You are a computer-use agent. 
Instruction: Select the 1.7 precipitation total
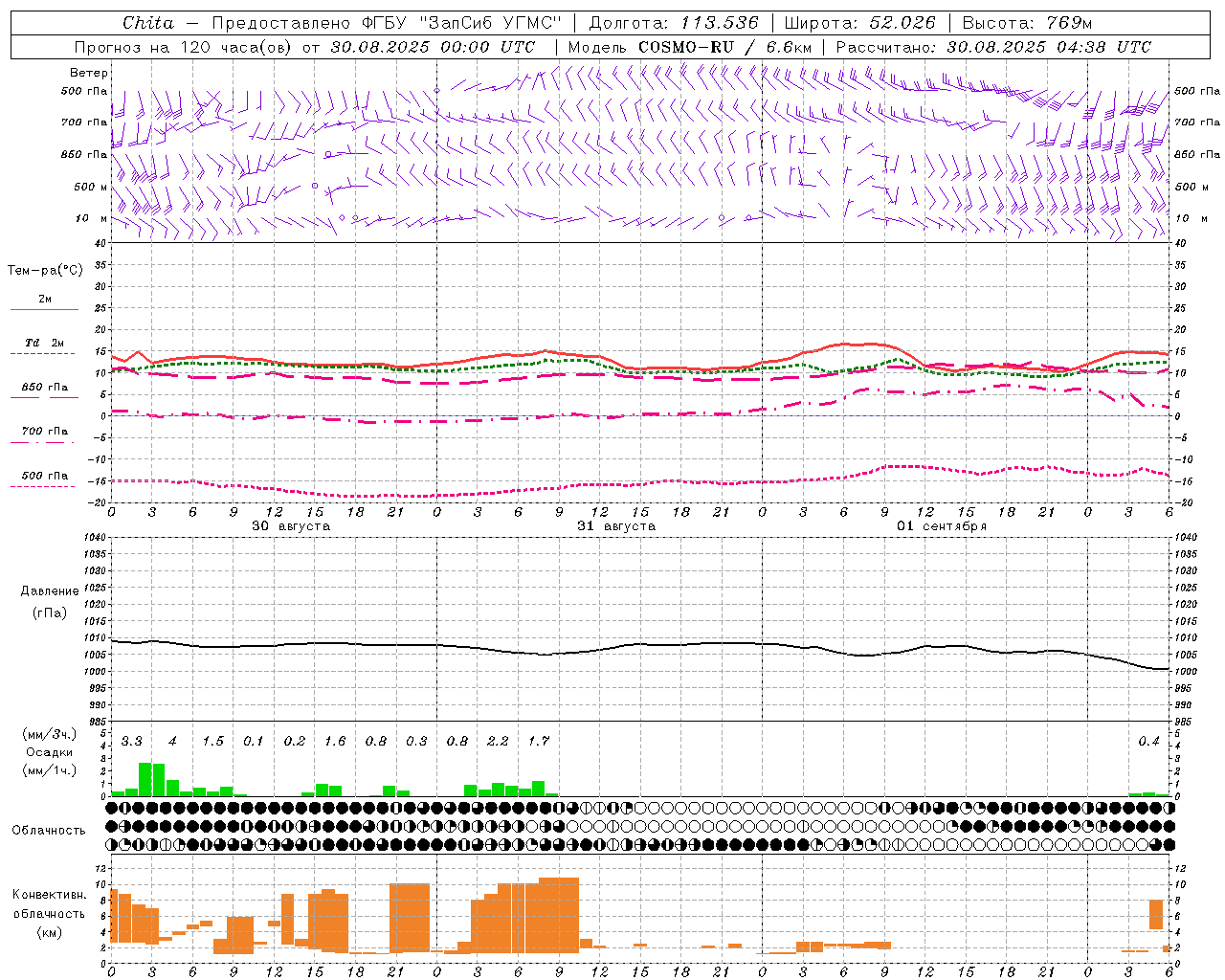click(x=538, y=742)
